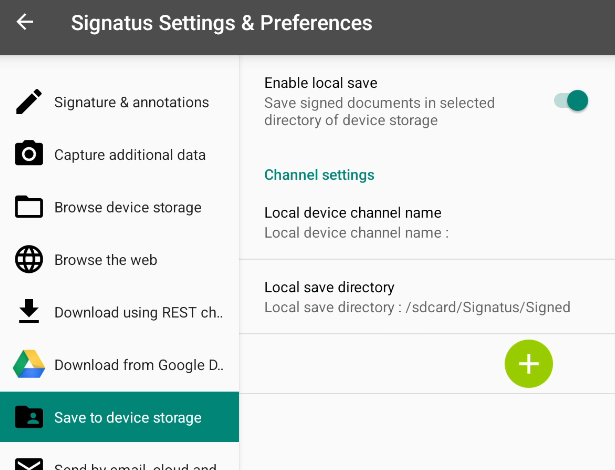Open Capture additional data section
This screenshot has width=615, height=470.
130,155
